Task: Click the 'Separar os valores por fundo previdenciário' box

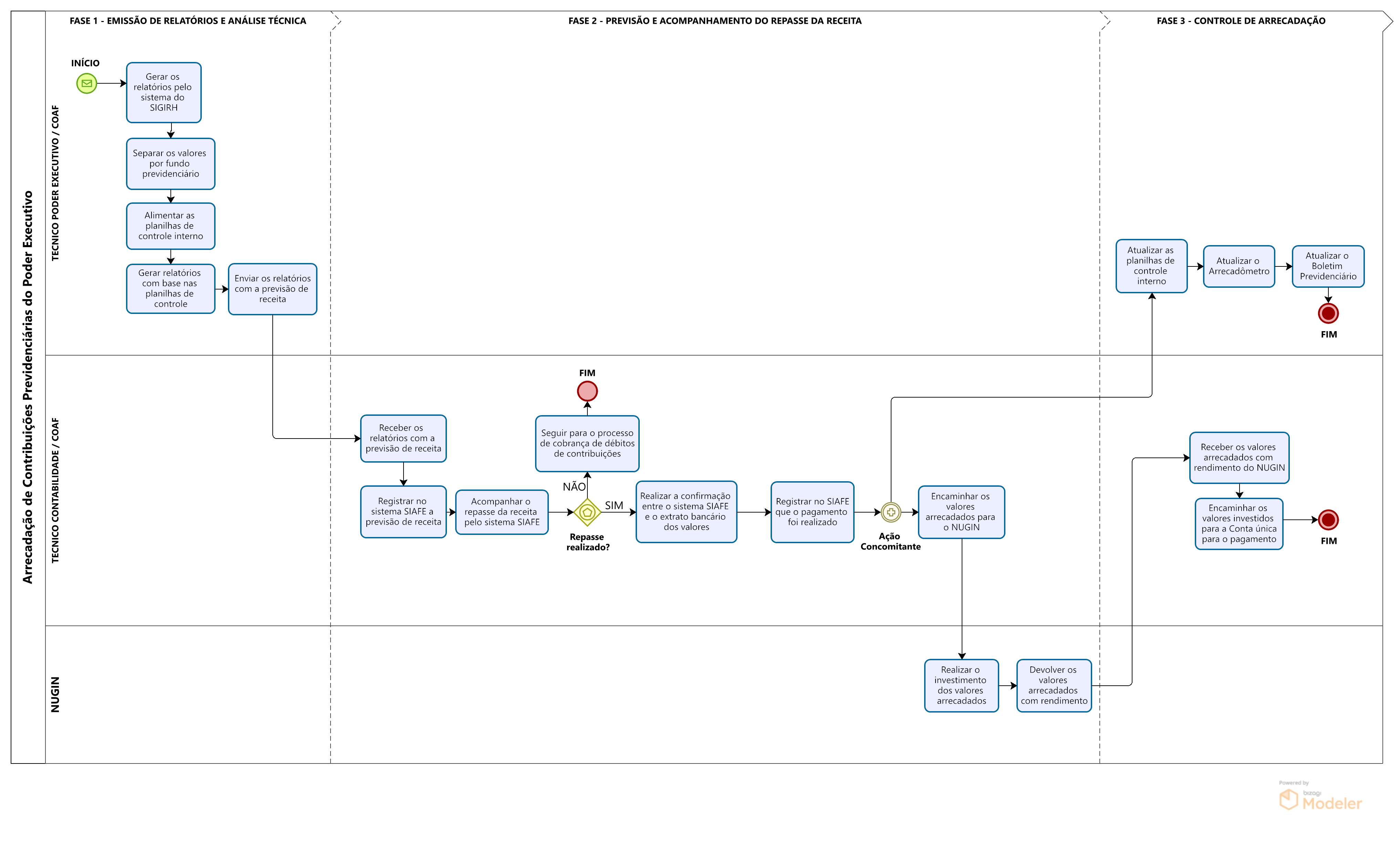Action: 170,164
